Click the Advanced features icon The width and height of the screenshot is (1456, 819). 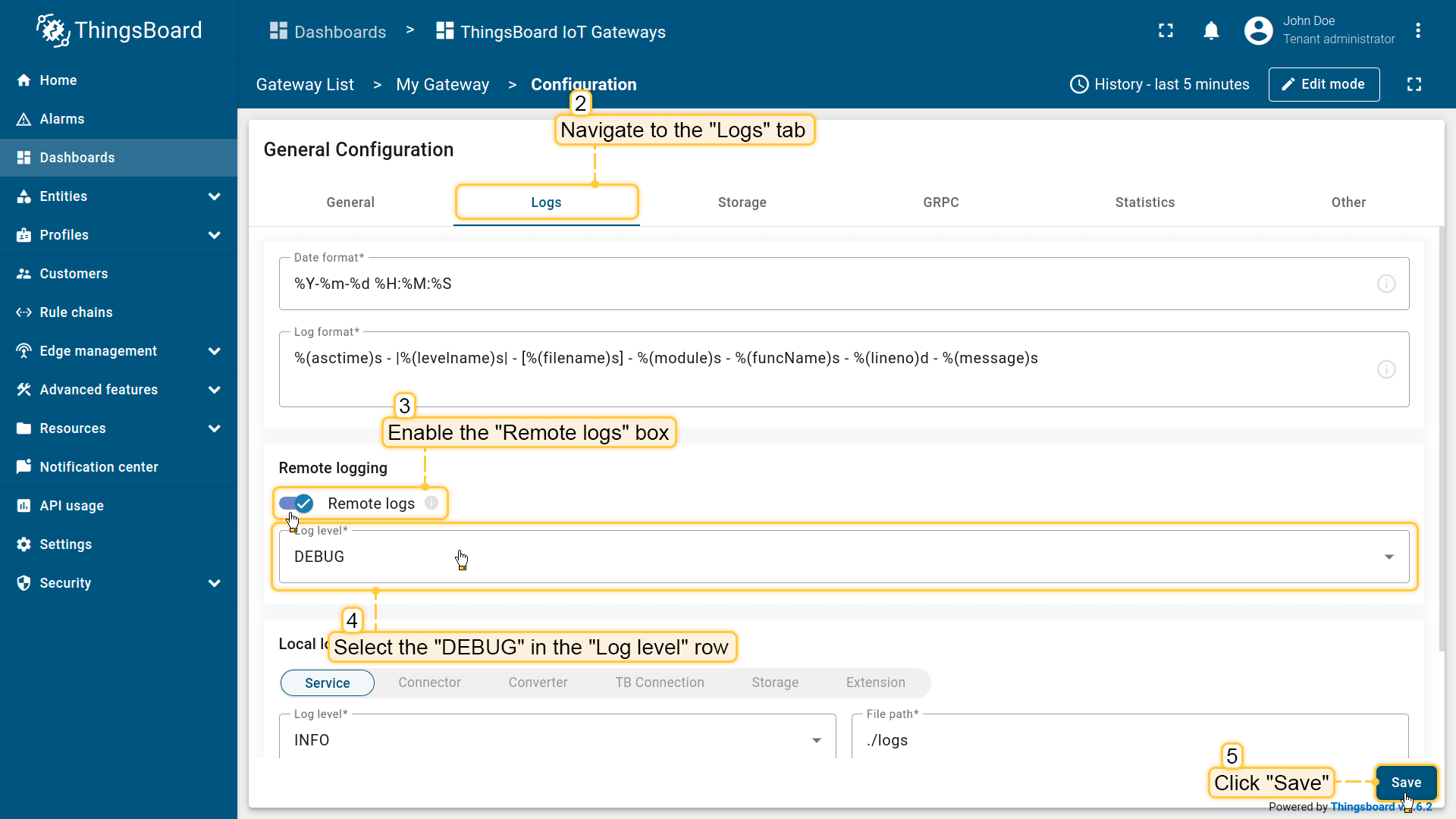click(x=24, y=390)
